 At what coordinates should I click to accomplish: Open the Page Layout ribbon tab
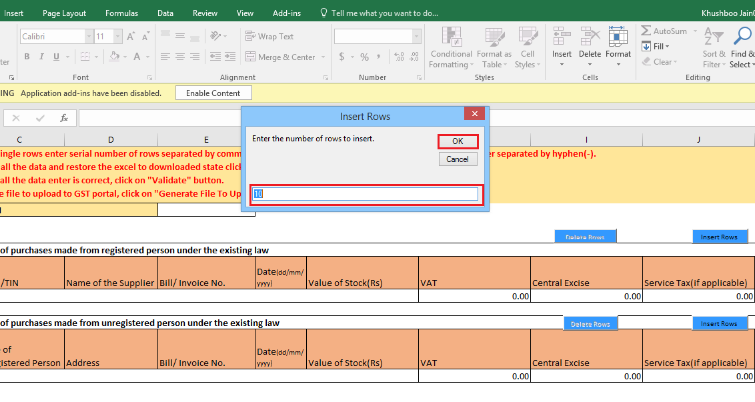[65, 13]
